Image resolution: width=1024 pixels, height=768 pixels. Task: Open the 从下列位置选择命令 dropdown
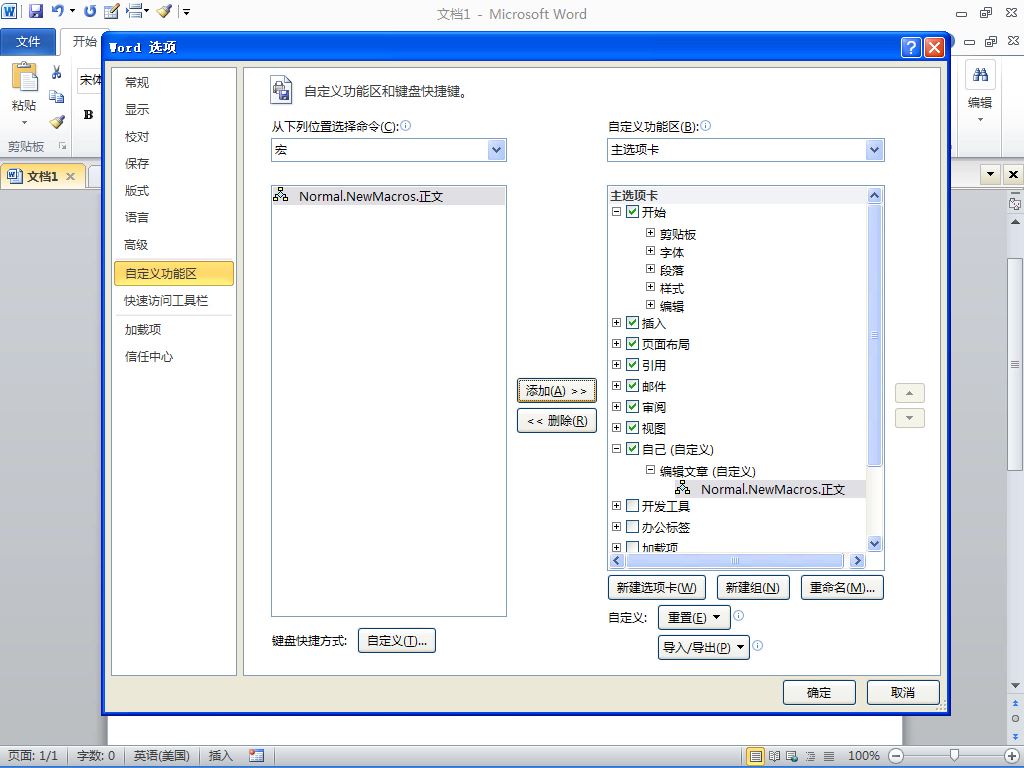(496, 150)
